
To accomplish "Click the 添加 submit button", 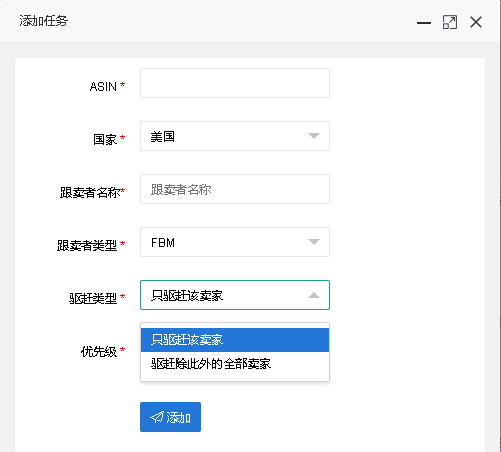I will [170, 417].
